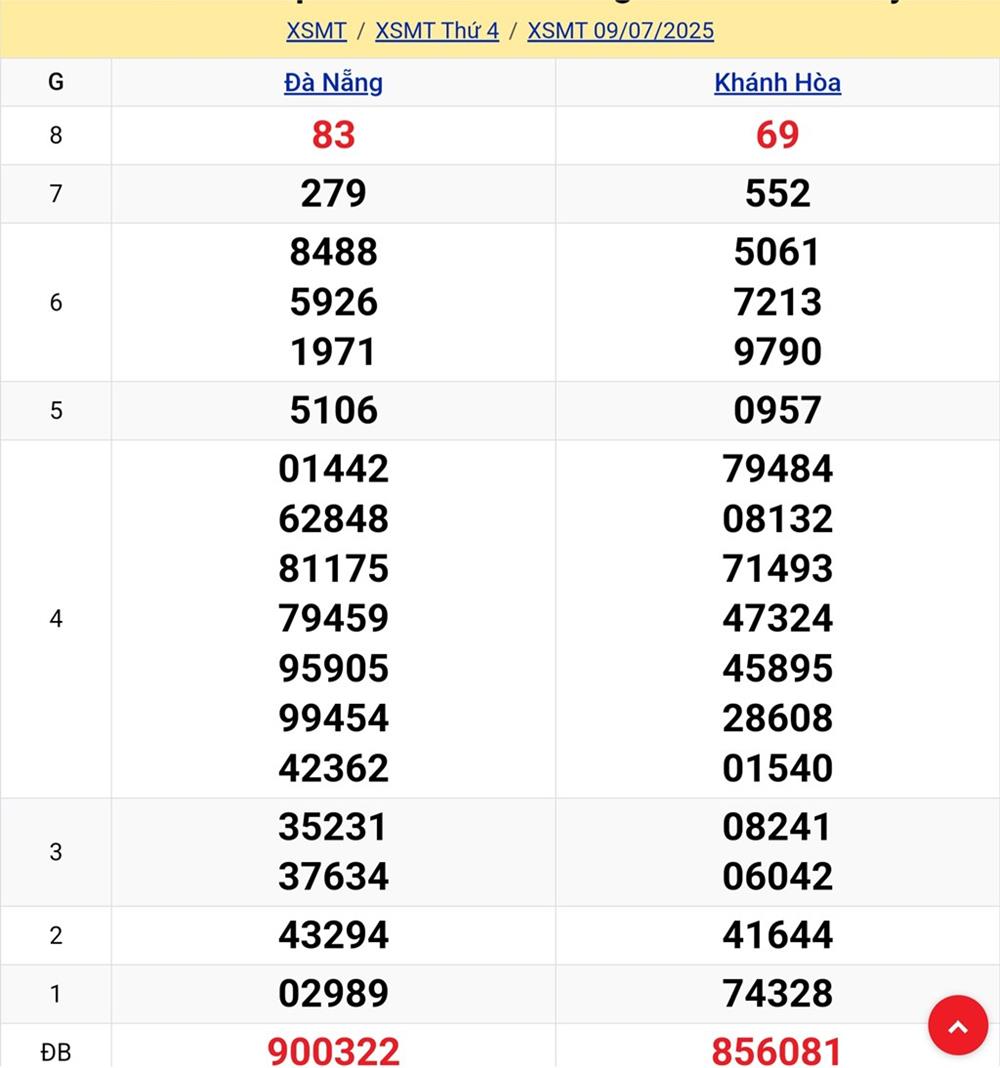
Task: Select Đà Nẵng first prize 02989
Action: [333, 993]
